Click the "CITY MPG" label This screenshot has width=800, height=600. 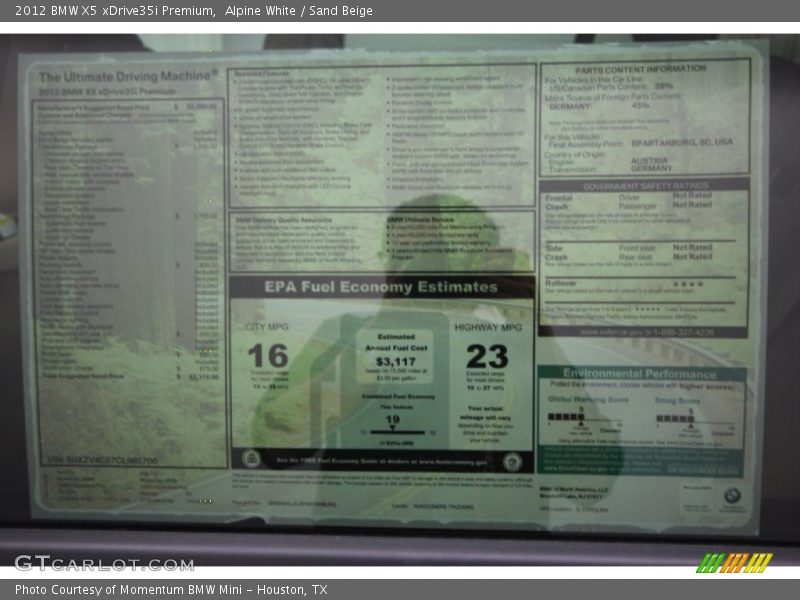pos(267,327)
